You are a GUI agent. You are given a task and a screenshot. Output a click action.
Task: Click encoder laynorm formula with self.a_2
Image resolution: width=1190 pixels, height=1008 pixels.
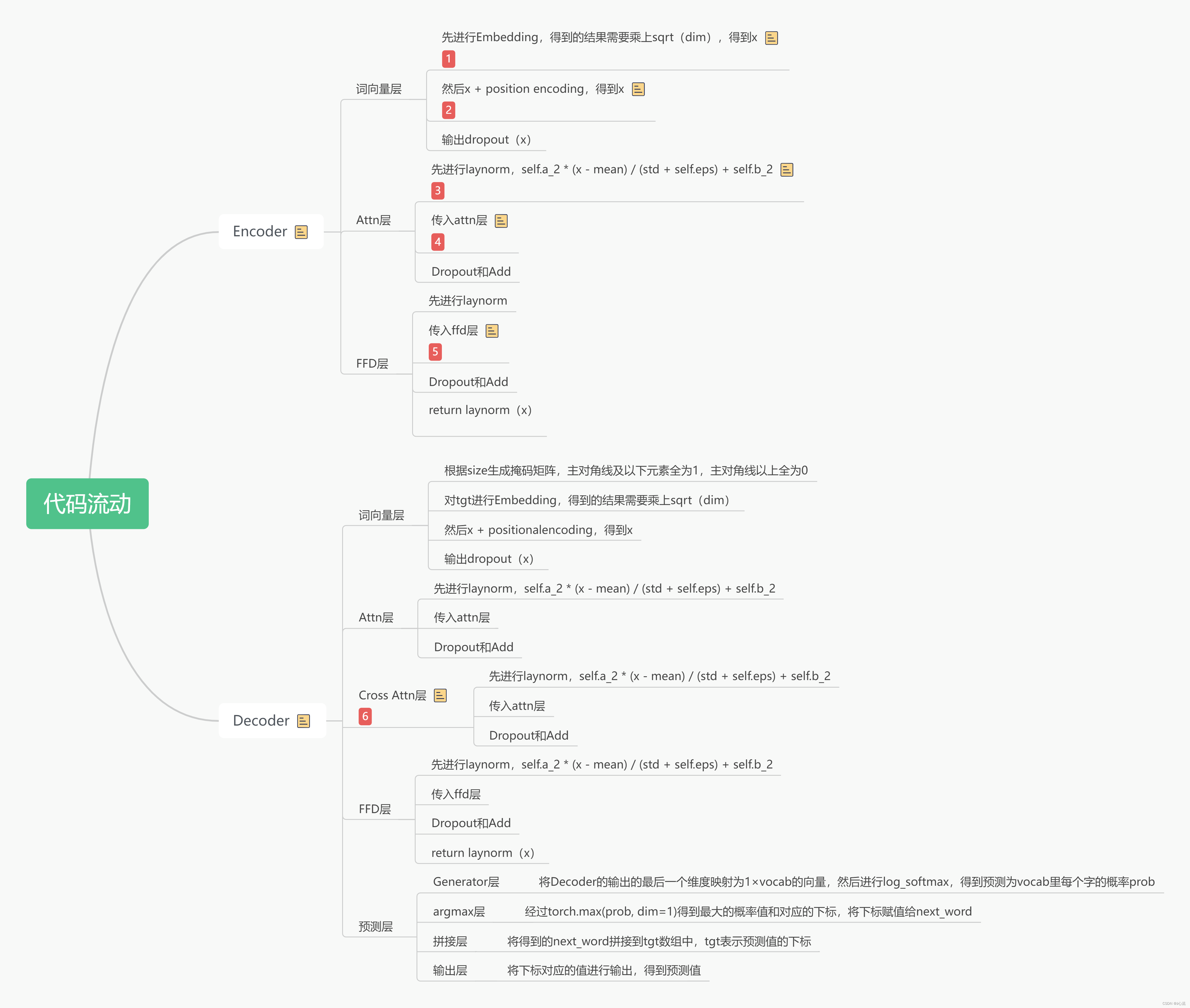[x=602, y=169]
